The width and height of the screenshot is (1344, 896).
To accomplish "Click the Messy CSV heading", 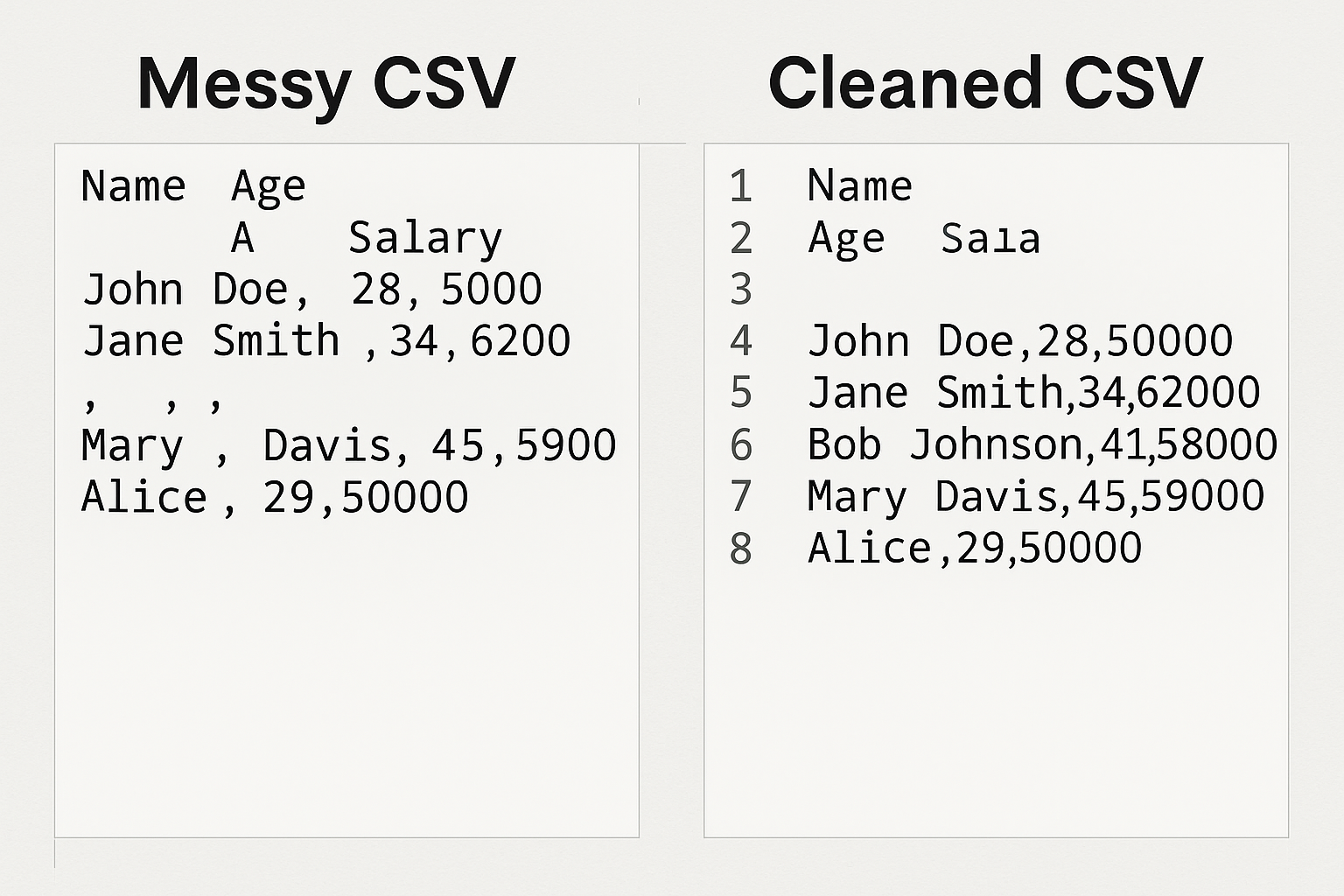I will coord(326,85).
